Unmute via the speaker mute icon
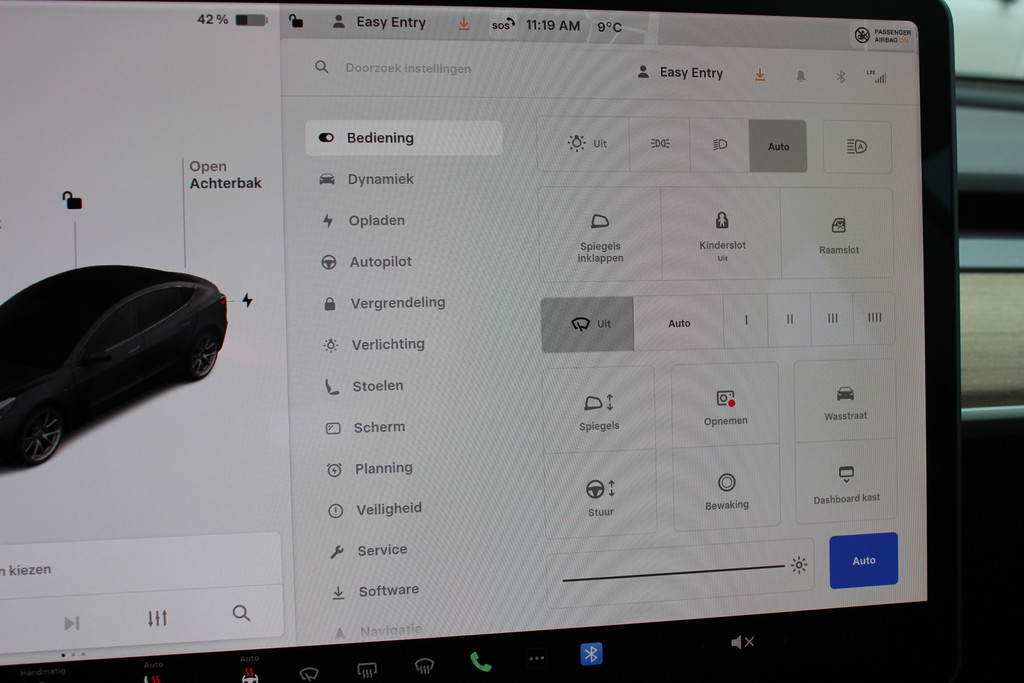Image resolution: width=1024 pixels, height=683 pixels. point(742,642)
